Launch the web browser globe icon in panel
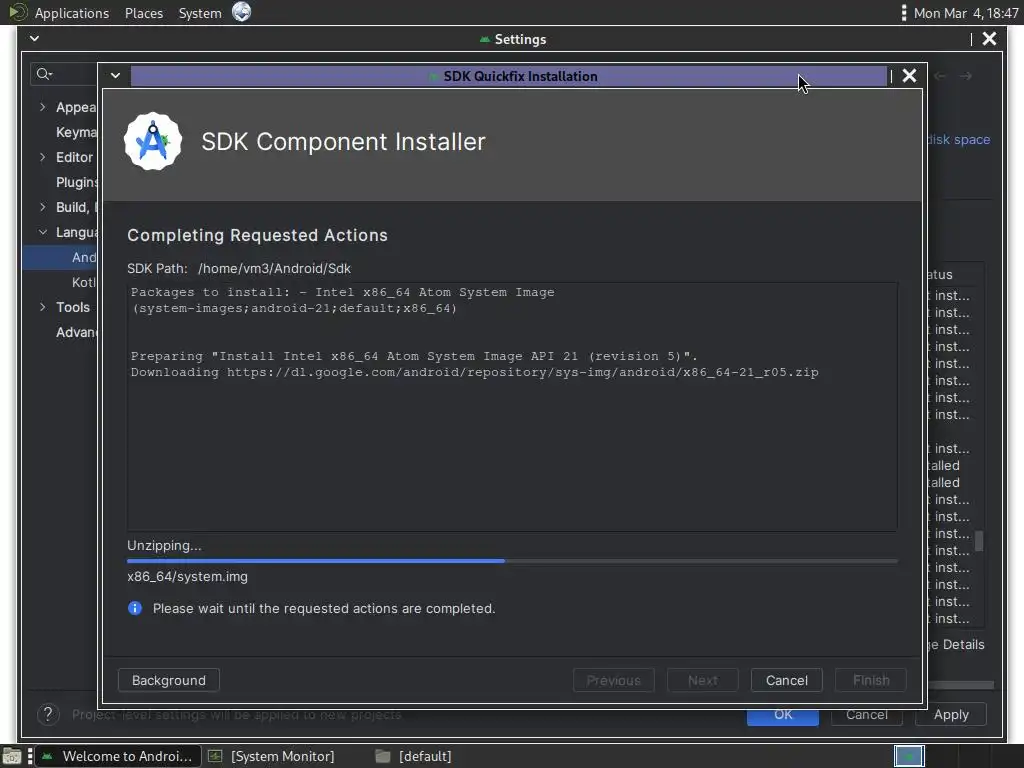This screenshot has width=1024, height=768. 242,12
